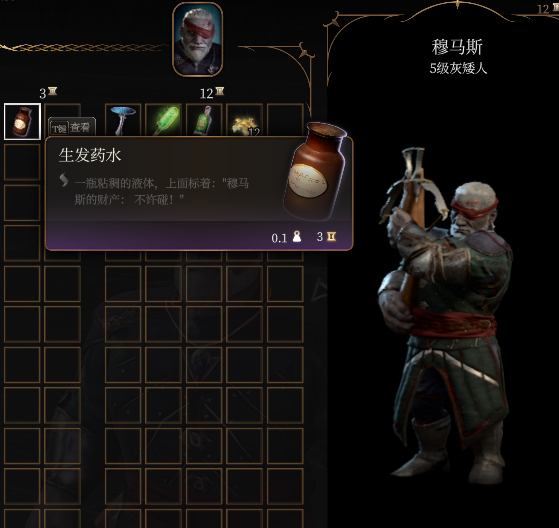The width and height of the screenshot is (559, 528).
Task: Click the tooltip description text icon
Action: click(64, 180)
